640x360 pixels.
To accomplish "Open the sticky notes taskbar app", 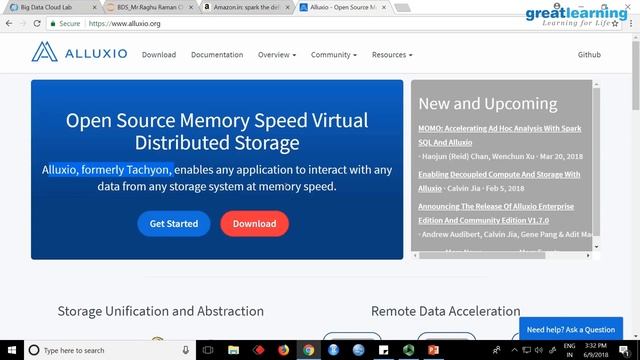I will click(384, 350).
